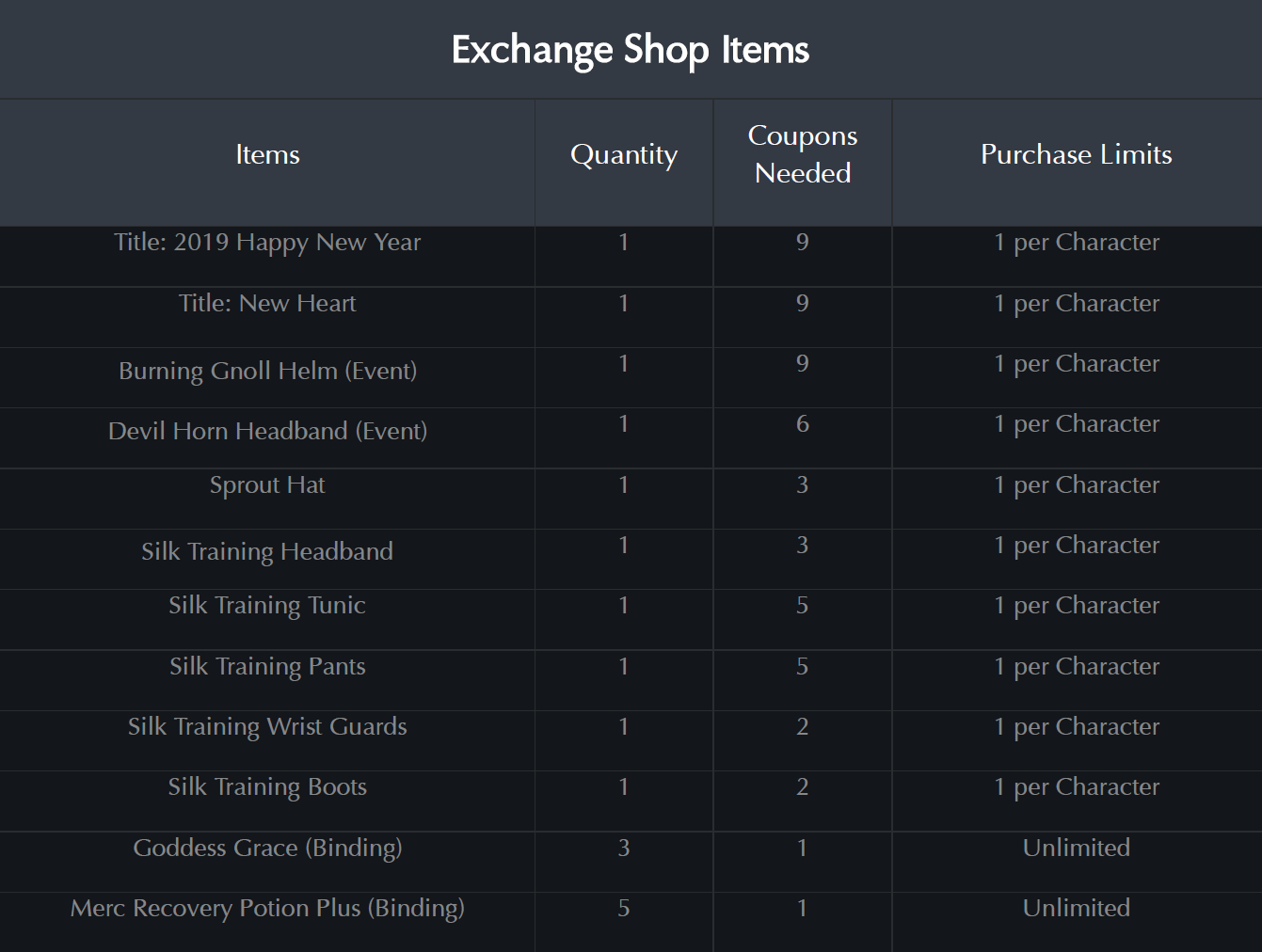Screen dimensions: 1262x952
Task: Click quantity 1 in Silk Training Tunic row
Action: (x=624, y=605)
